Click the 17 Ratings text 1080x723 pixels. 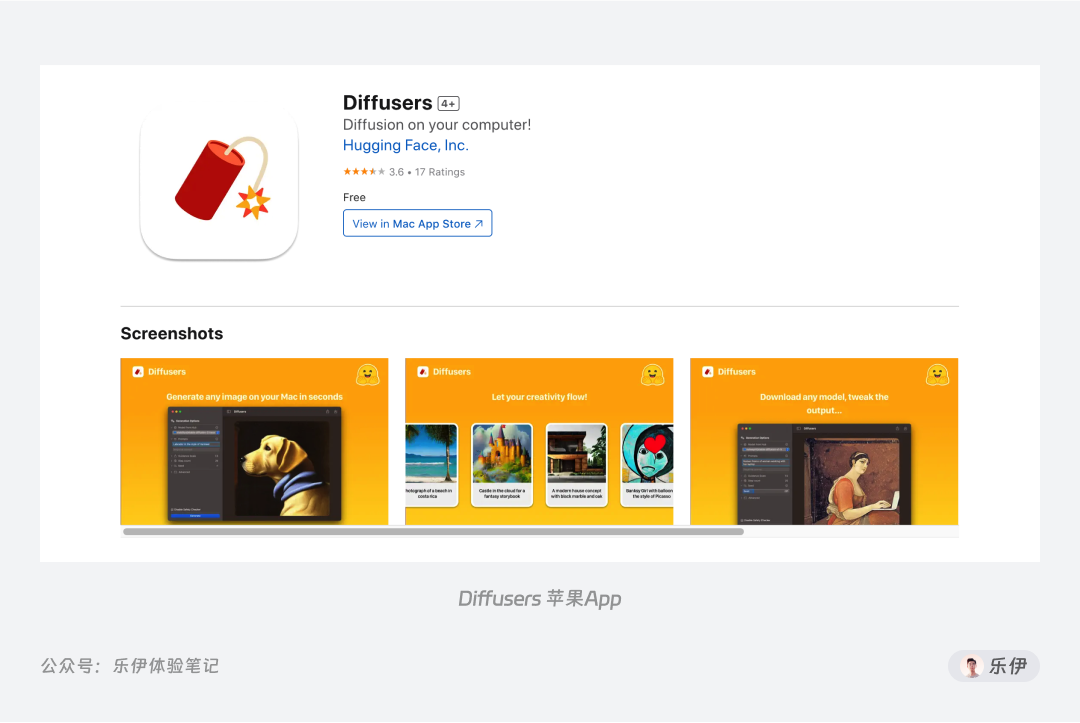click(439, 172)
